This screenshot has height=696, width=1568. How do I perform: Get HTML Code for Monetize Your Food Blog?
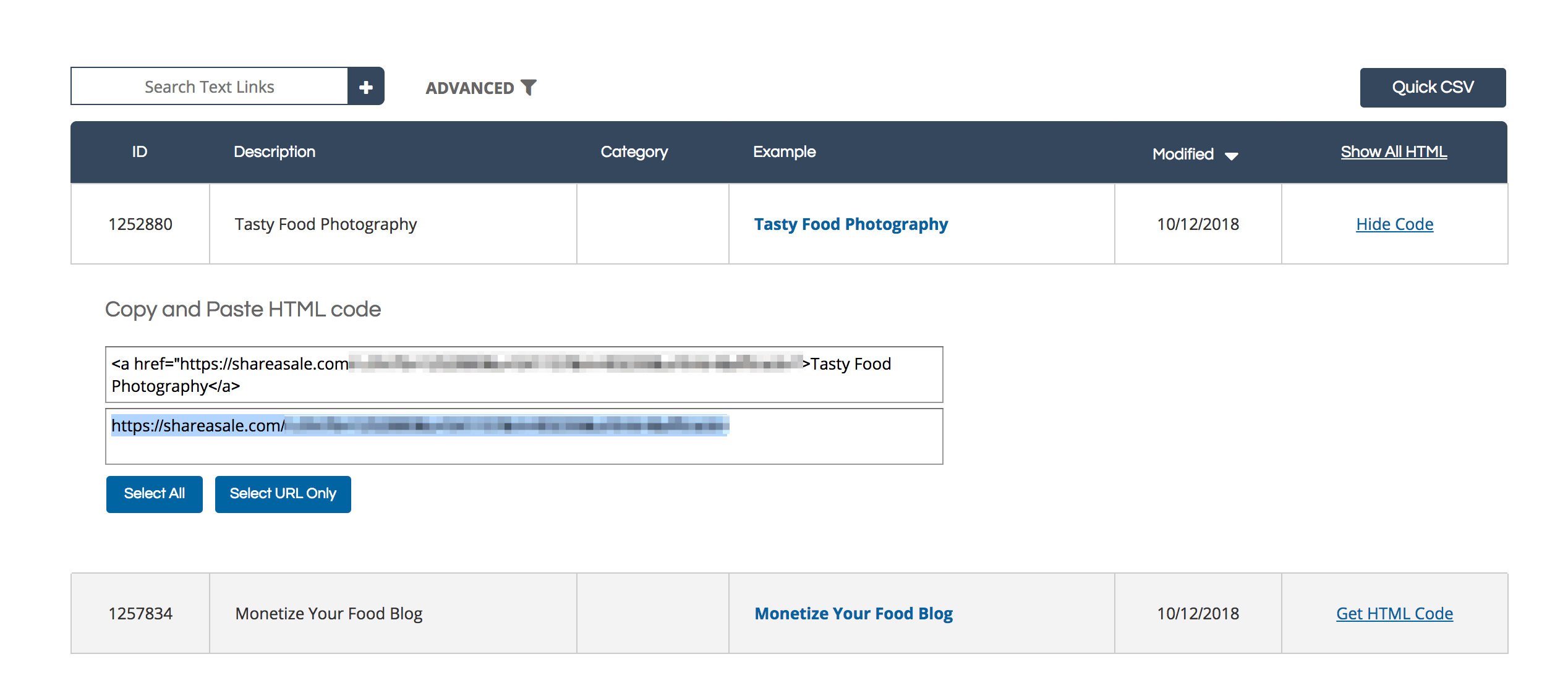coord(1394,613)
